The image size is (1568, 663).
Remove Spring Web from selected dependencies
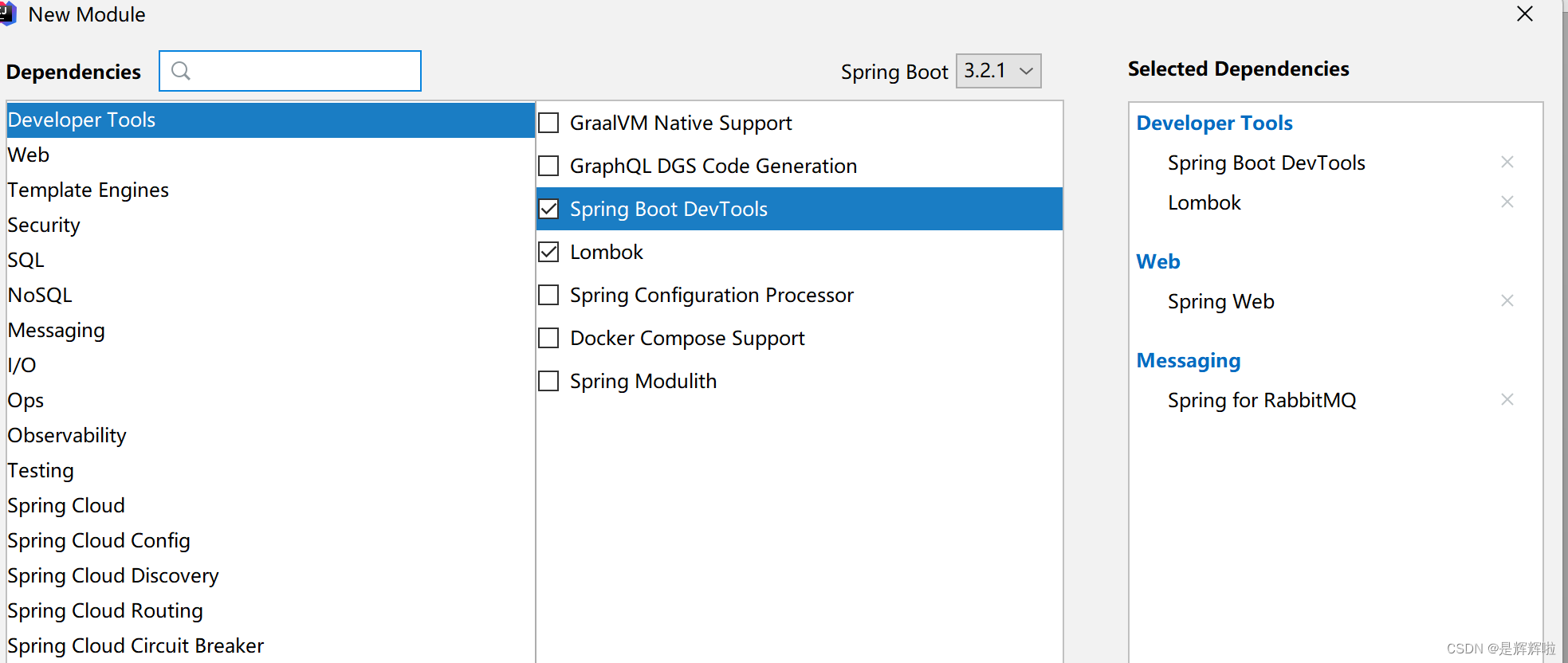1507,300
